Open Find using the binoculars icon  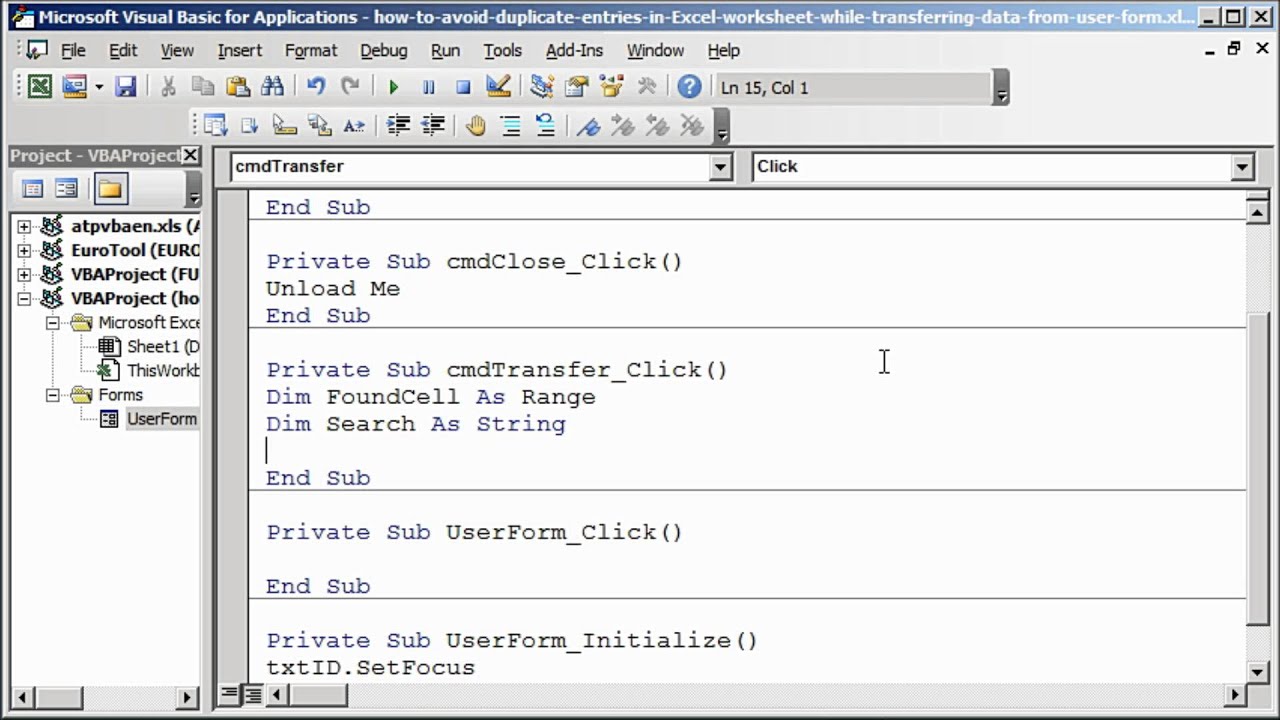272,87
